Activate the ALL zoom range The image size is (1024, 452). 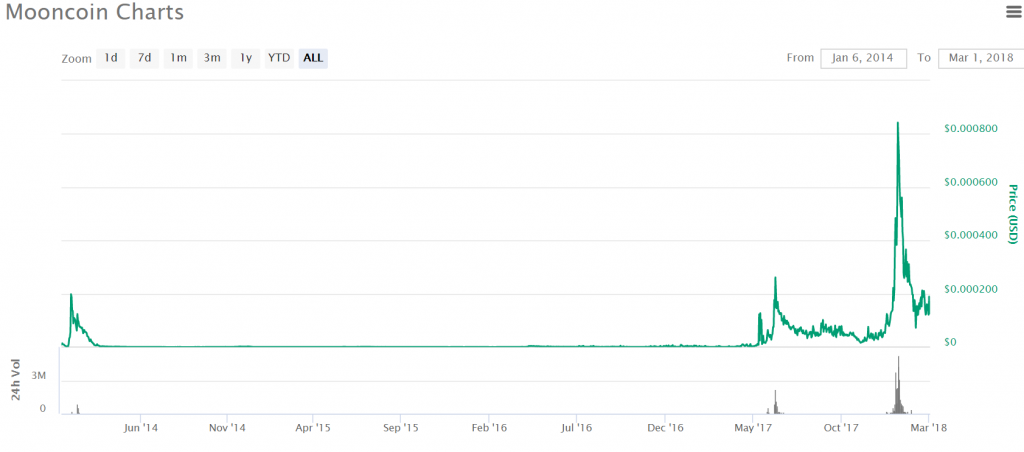(x=313, y=58)
